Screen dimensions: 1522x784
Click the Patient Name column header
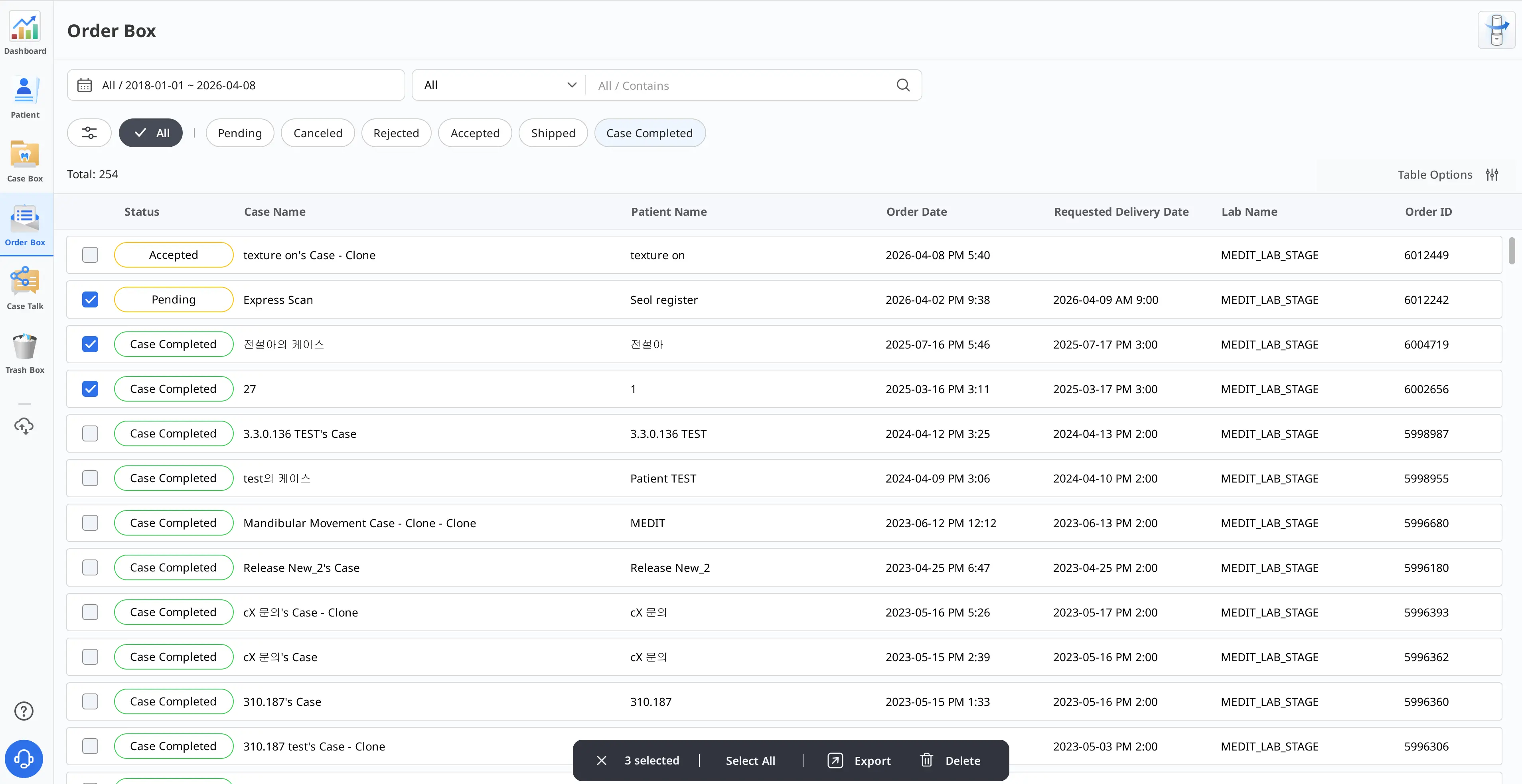tap(669, 211)
